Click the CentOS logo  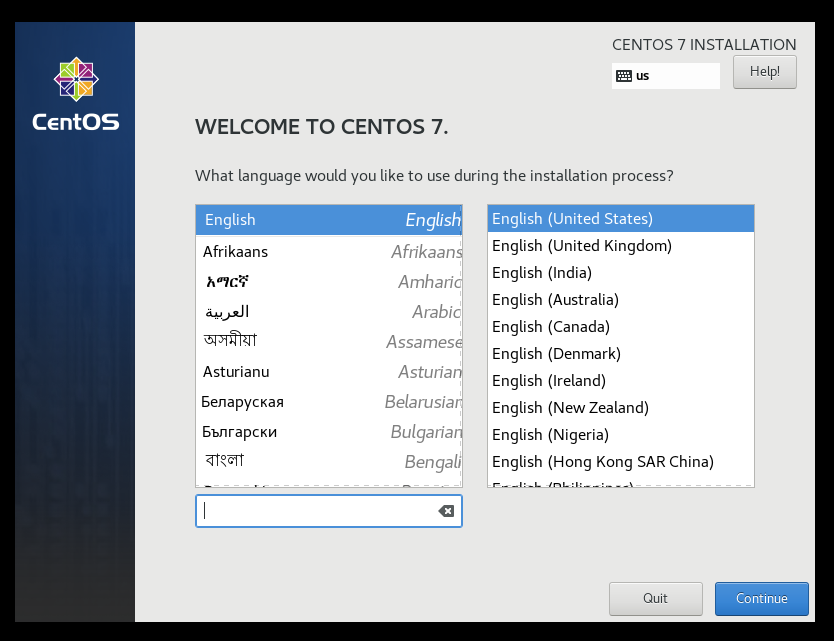click(x=76, y=95)
